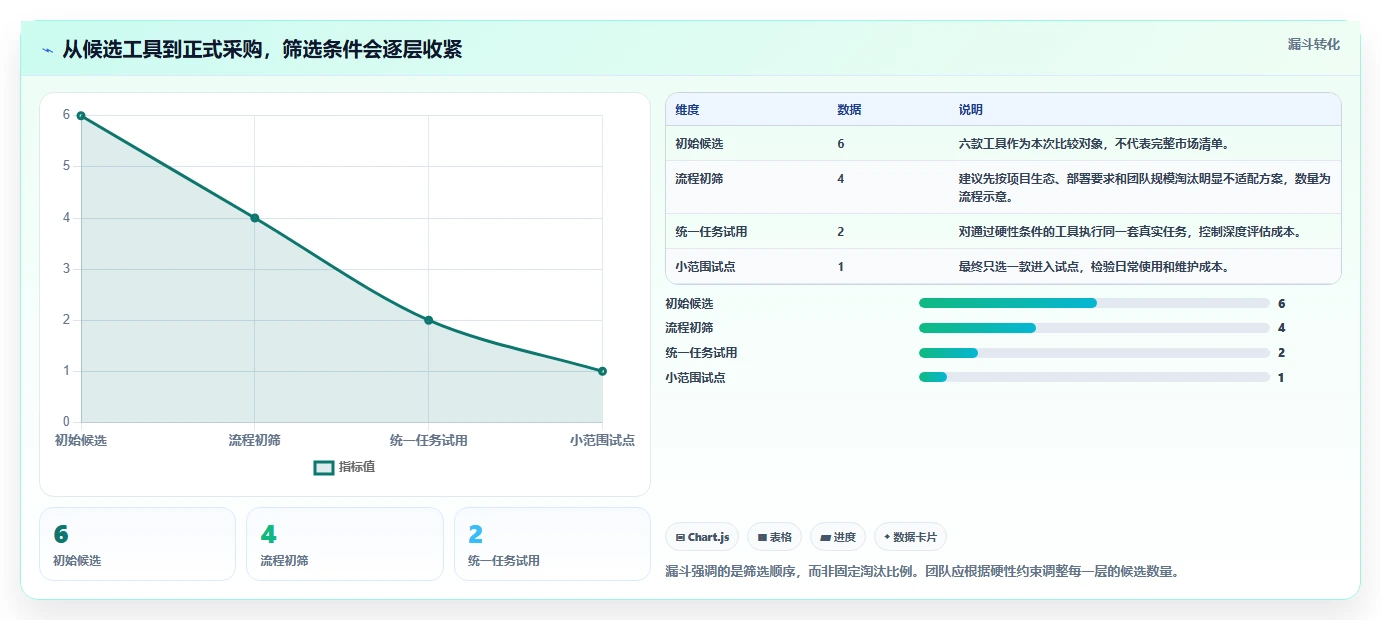Click the 流程初筛 label beside progress bars
Screen dimensions: 1381x620
tap(689, 328)
